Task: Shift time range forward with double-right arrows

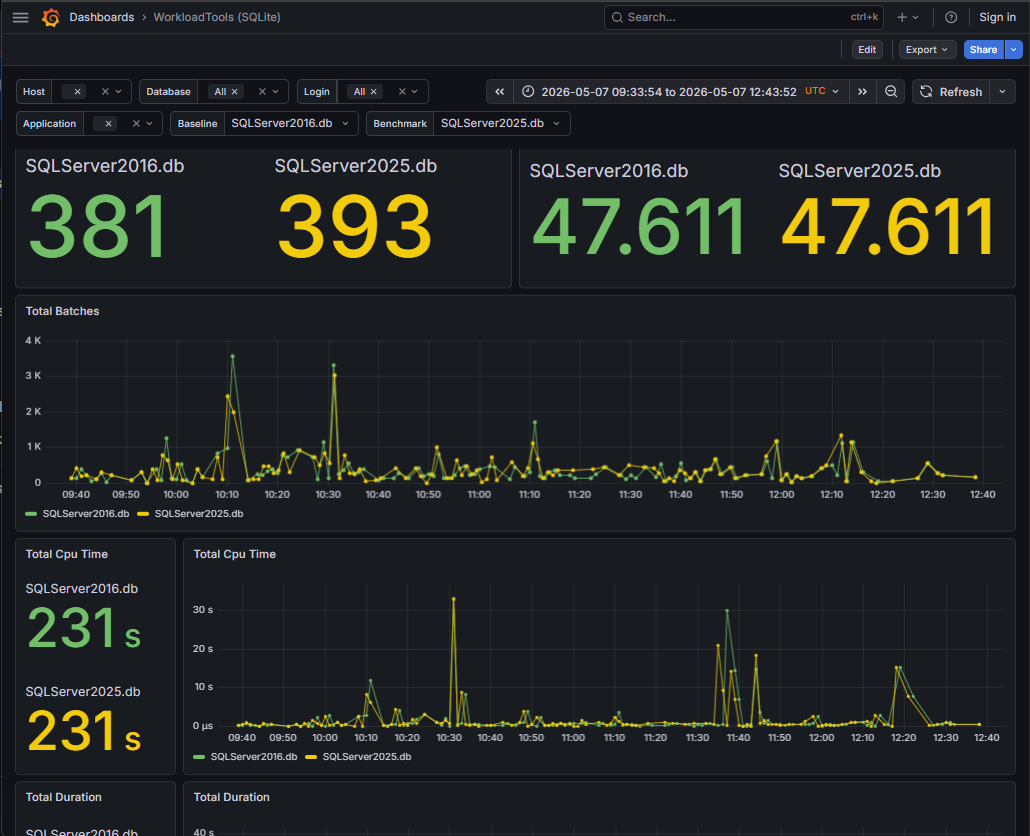Action: pos(862,92)
